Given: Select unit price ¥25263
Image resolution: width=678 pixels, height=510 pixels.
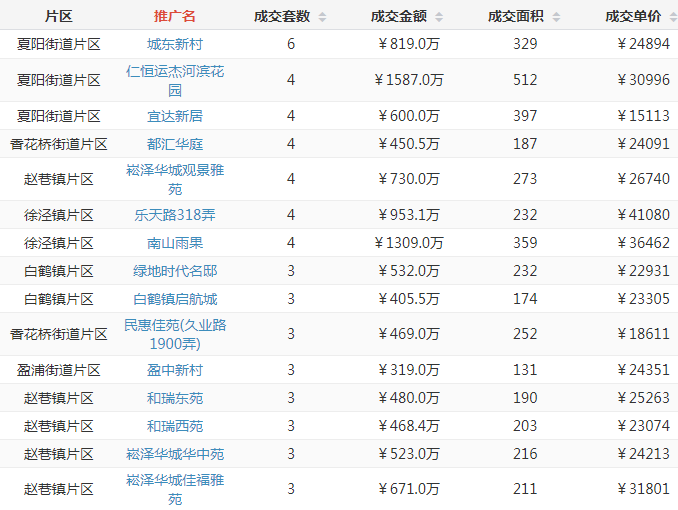Looking at the screenshot, I should (x=643, y=398).
